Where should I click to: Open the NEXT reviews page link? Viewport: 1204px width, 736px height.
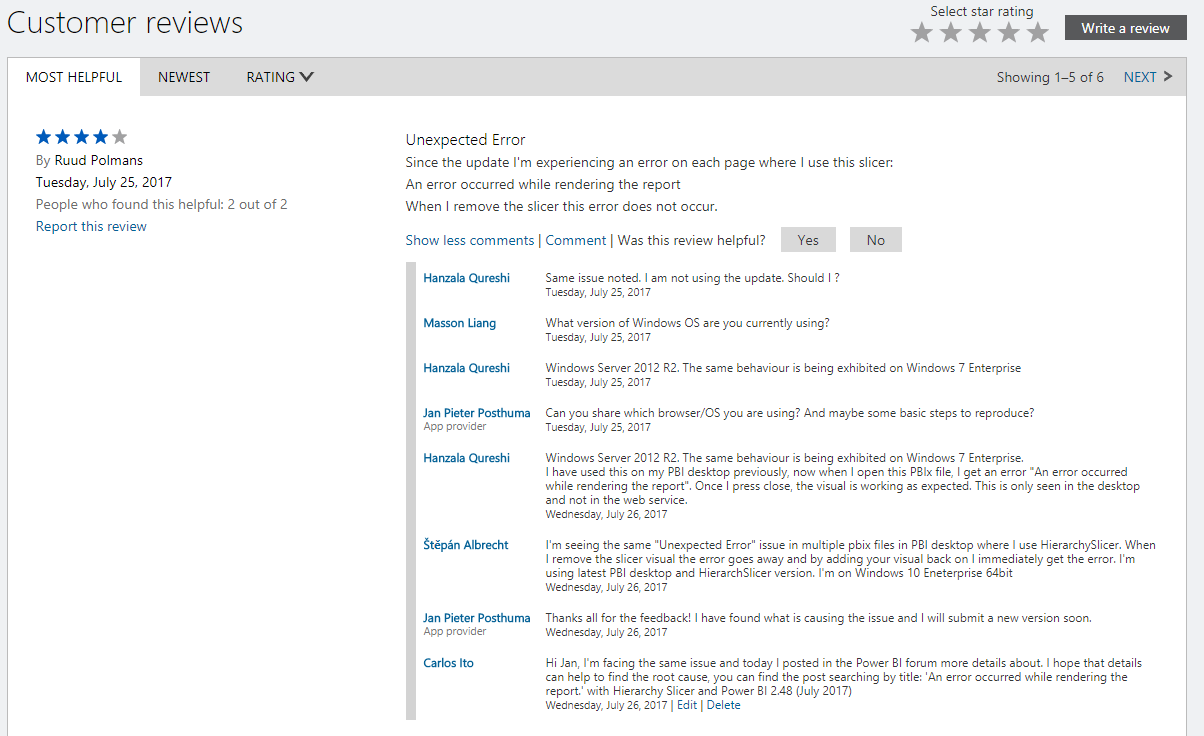(1140, 77)
